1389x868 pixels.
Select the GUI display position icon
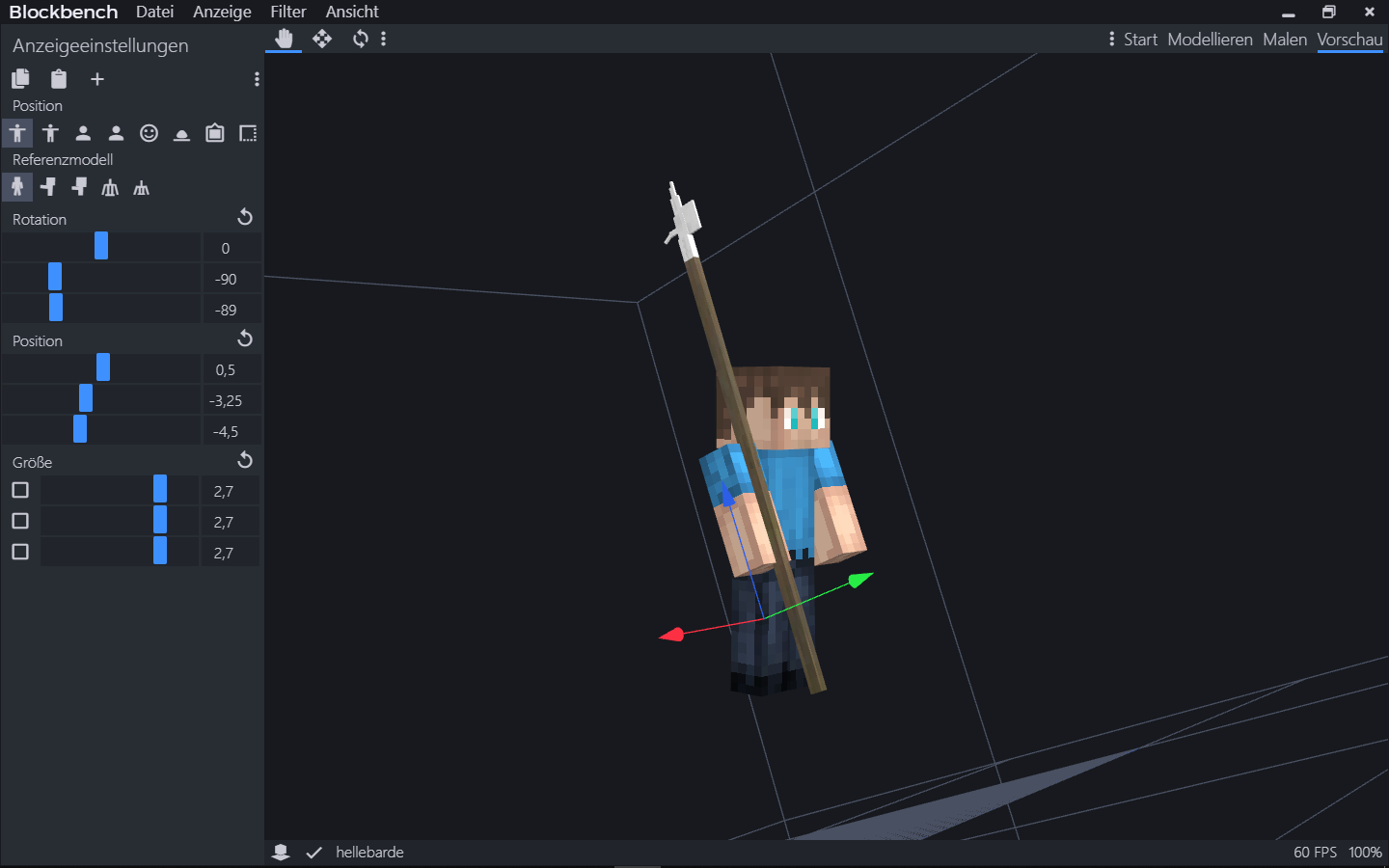click(248, 133)
